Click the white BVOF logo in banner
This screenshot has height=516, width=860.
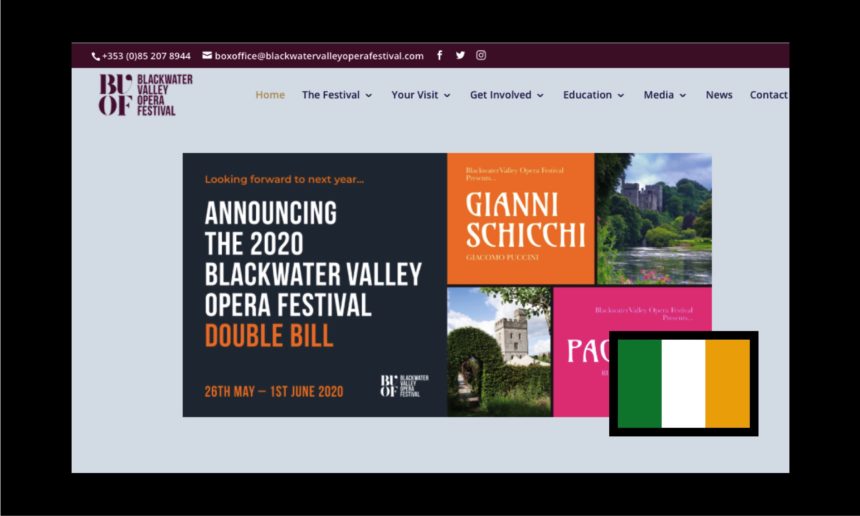pos(405,386)
